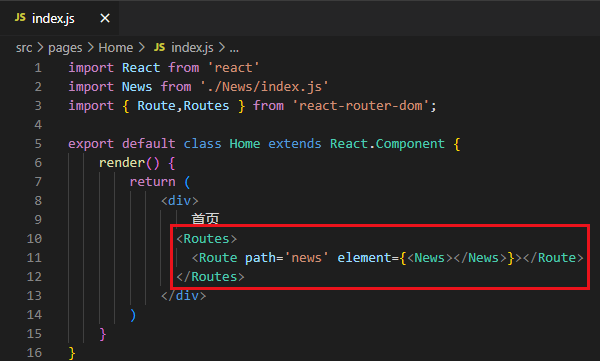Click the render method name

point(122,163)
